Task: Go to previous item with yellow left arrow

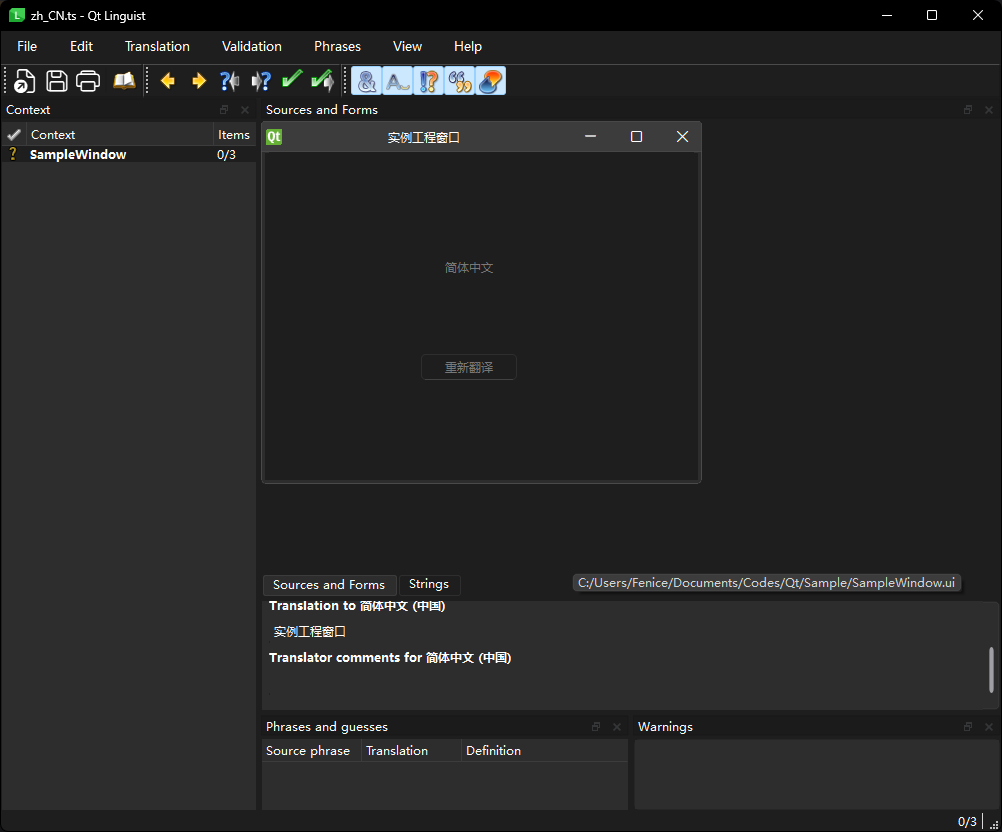Action: coord(168,81)
